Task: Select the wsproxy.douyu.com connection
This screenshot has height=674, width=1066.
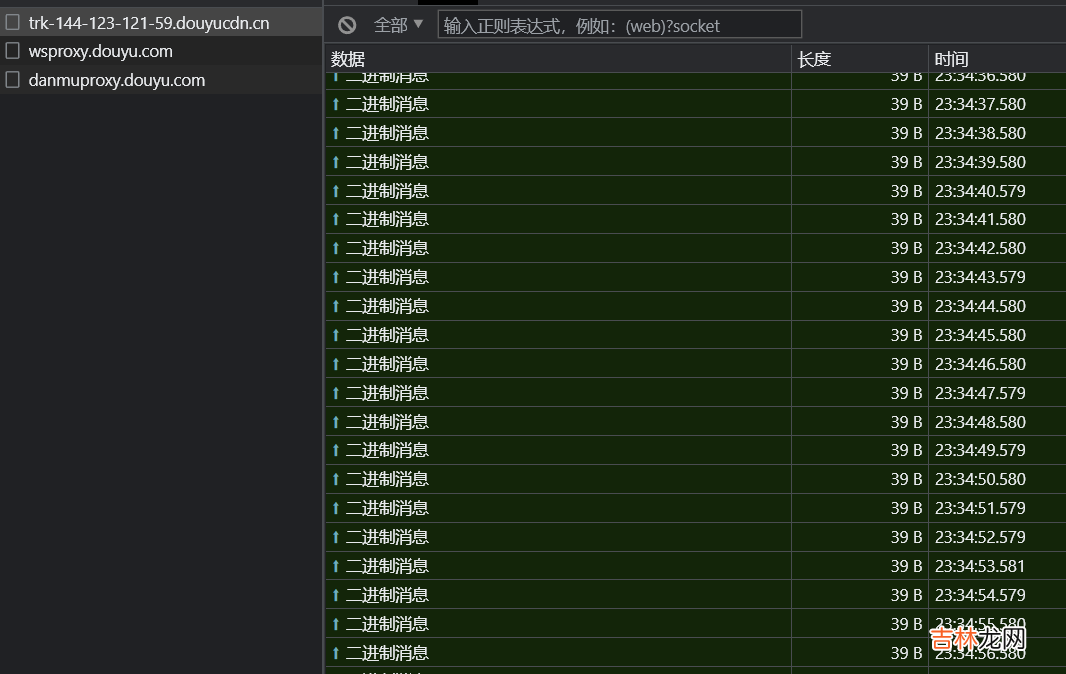Action: point(100,51)
